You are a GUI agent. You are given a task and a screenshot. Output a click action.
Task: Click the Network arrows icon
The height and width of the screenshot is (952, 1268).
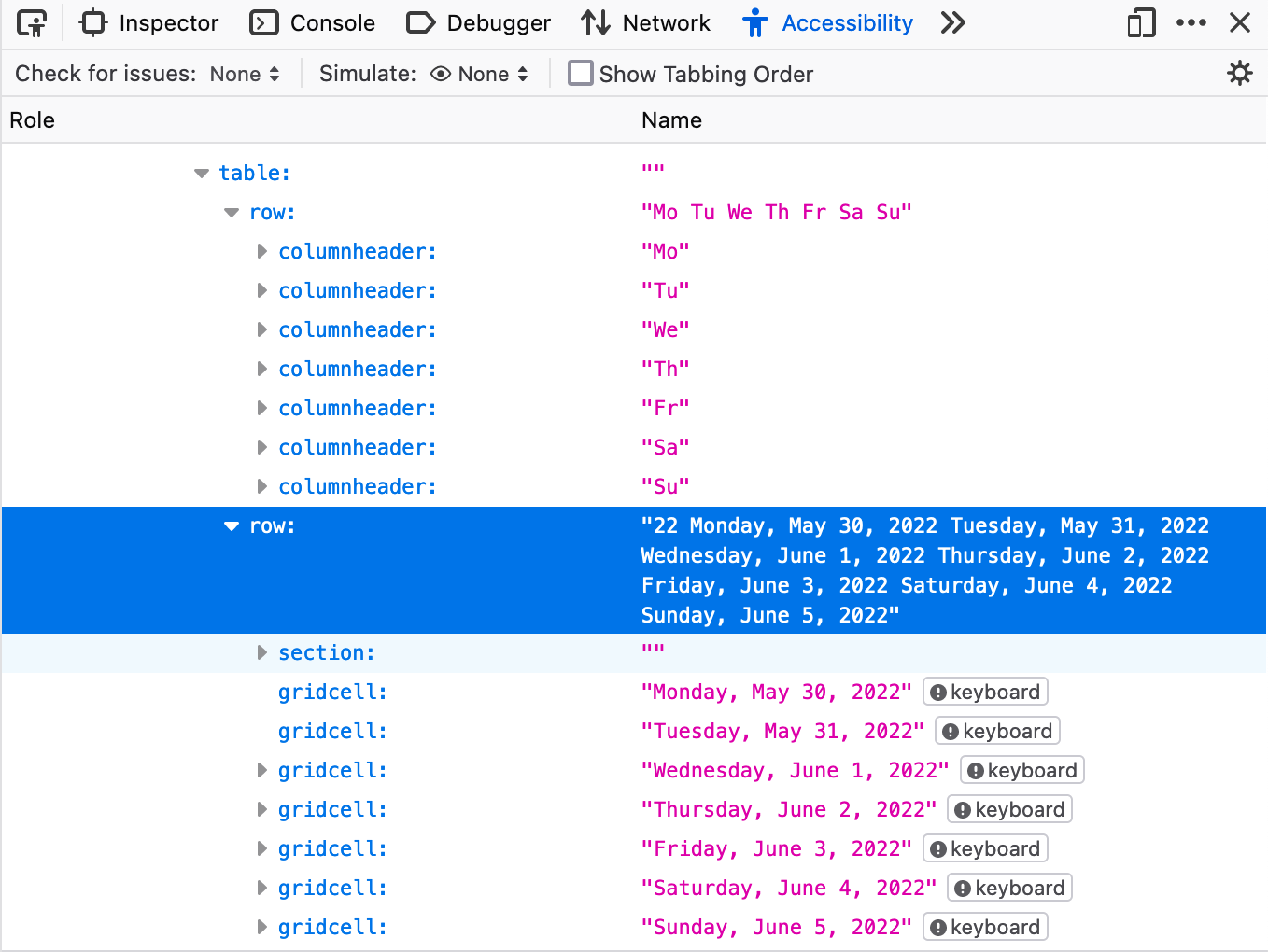597,22
